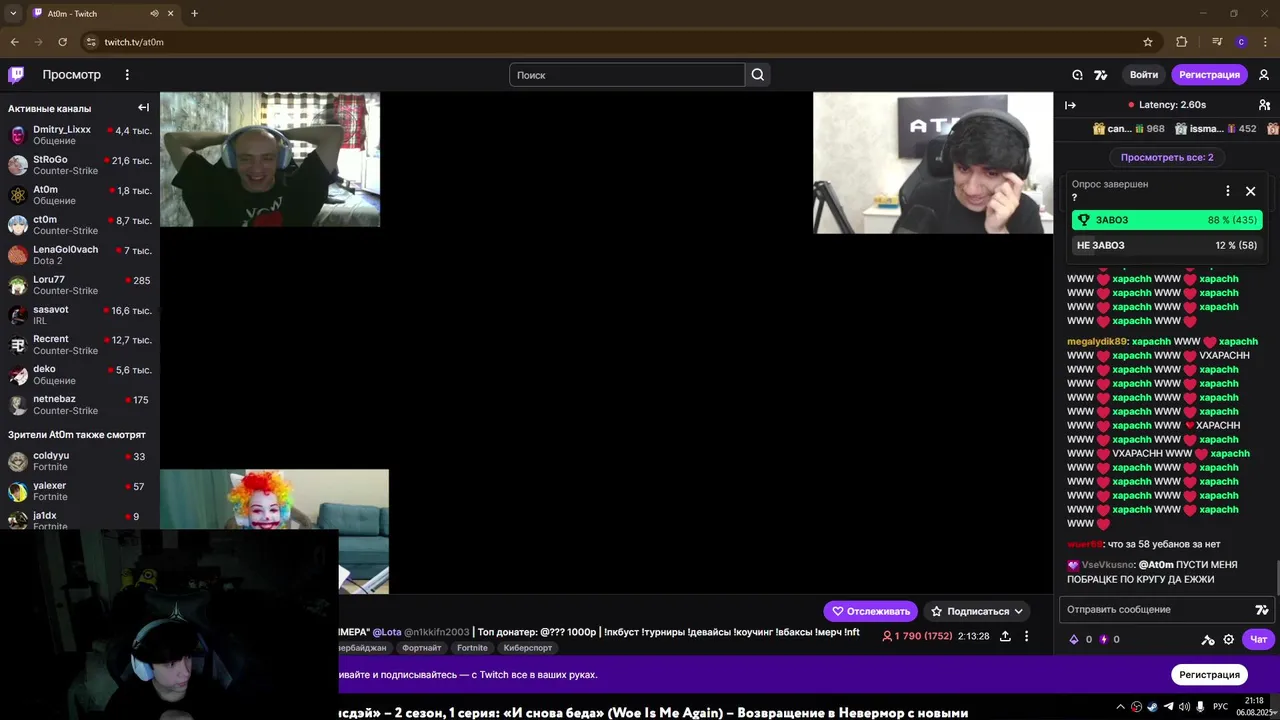Open the coldyyu Fortnite channel
Viewport: 1280px width, 720px height.
[79, 461]
